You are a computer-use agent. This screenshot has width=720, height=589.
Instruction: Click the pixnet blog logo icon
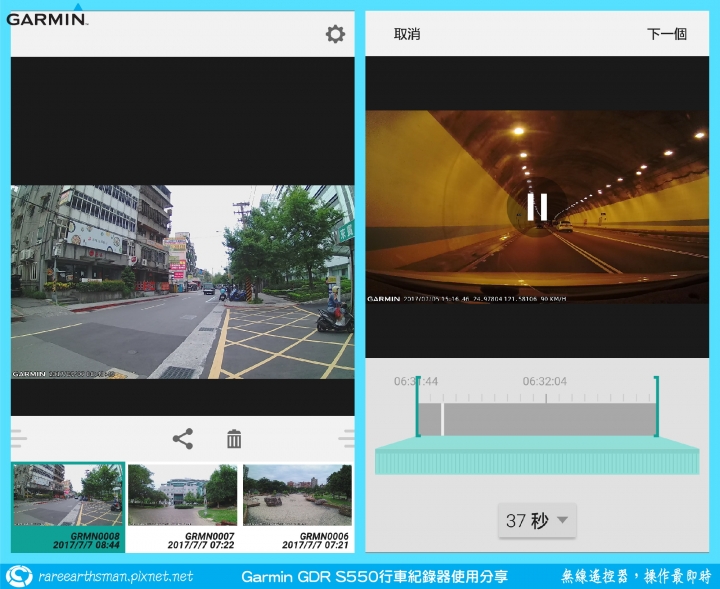click(x=19, y=576)
